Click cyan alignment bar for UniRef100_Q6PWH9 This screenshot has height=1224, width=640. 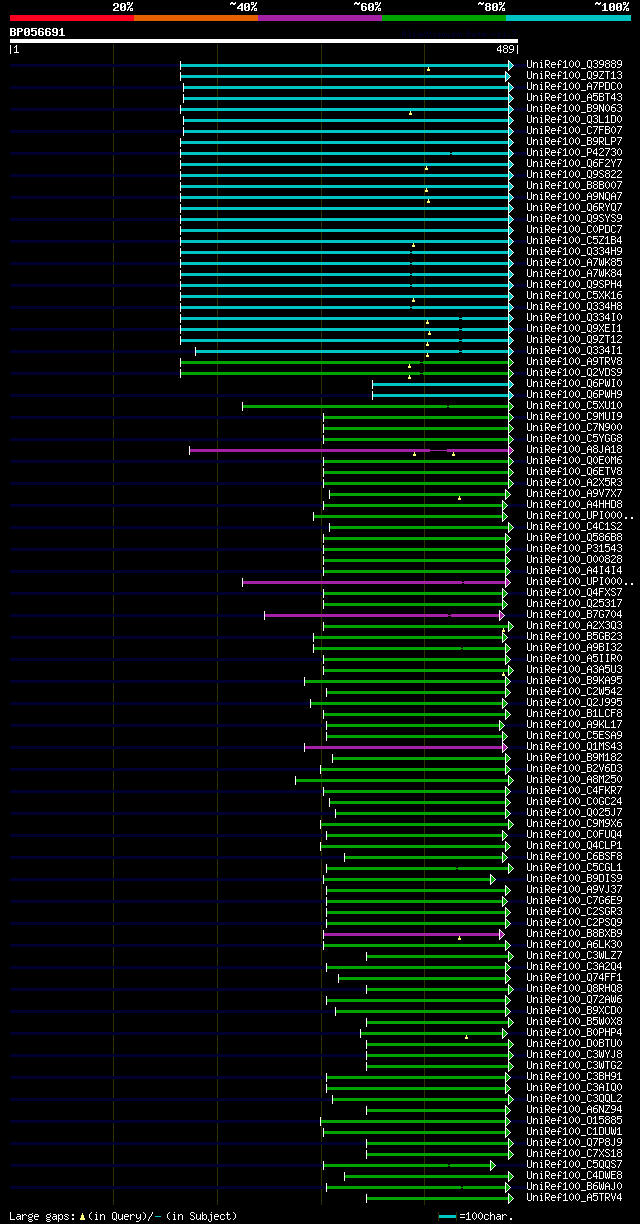441,394
